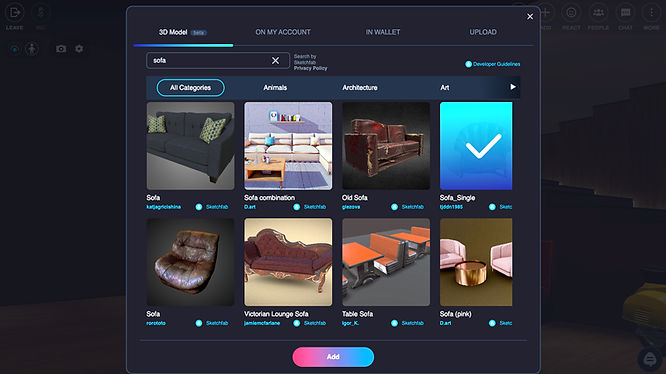
Task: Switch to the 3D Model tab
Action: (183, 32)
